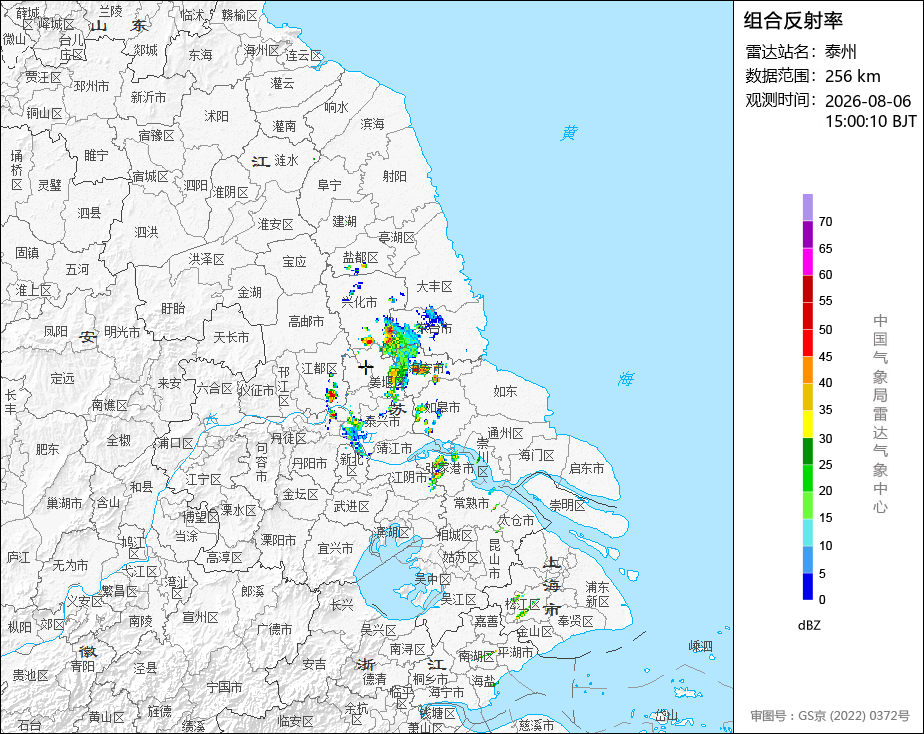924x734 pixels.
Task: Click the 泰州 radar station name
Action: (841, 52)
